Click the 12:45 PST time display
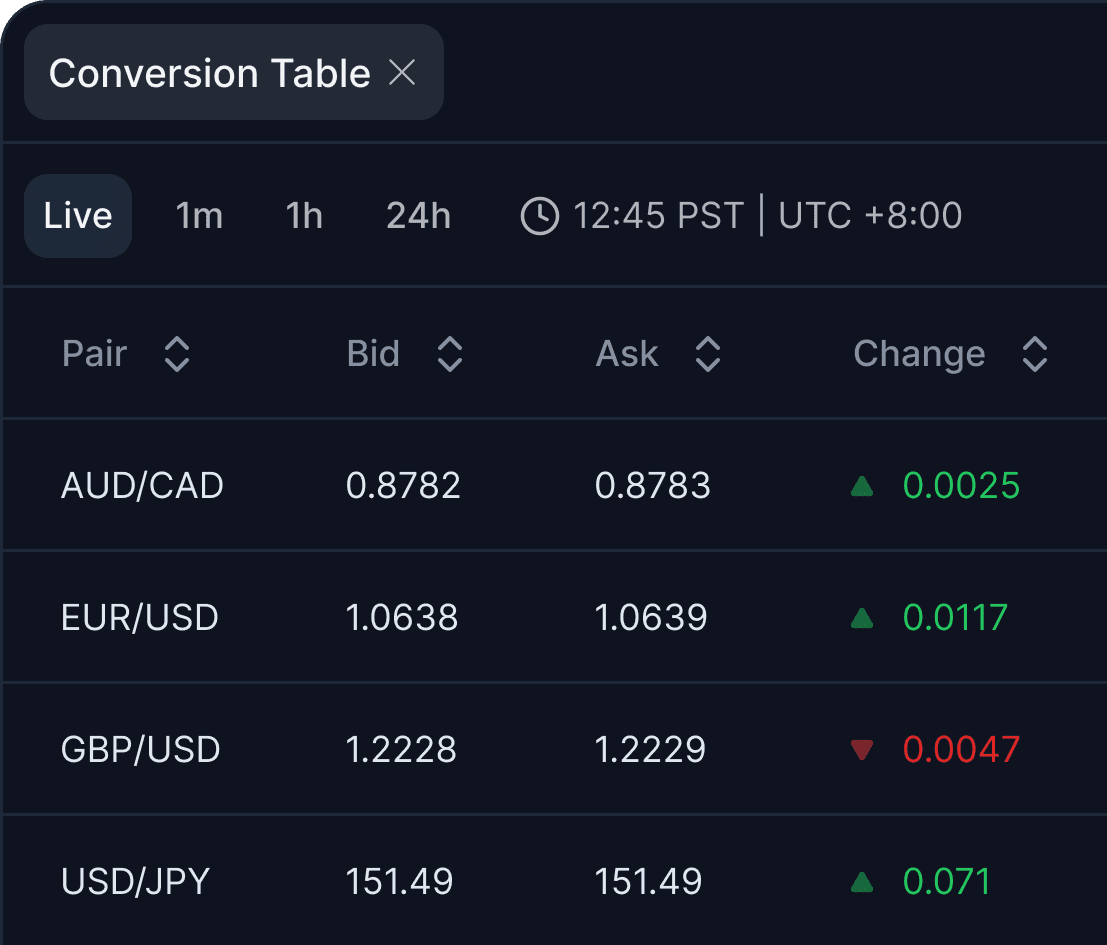Viewport: 1107px width, 945px height. (657, 215)
